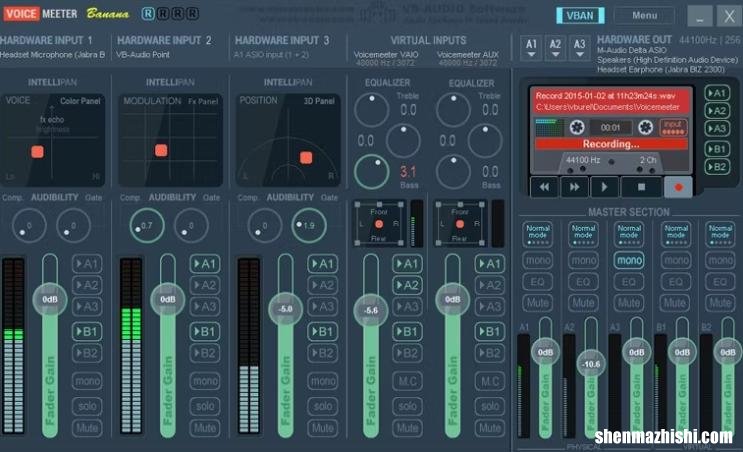Mute Hardware Input 1 strip
The image size is (743, 452).
[x=87, y=428]
